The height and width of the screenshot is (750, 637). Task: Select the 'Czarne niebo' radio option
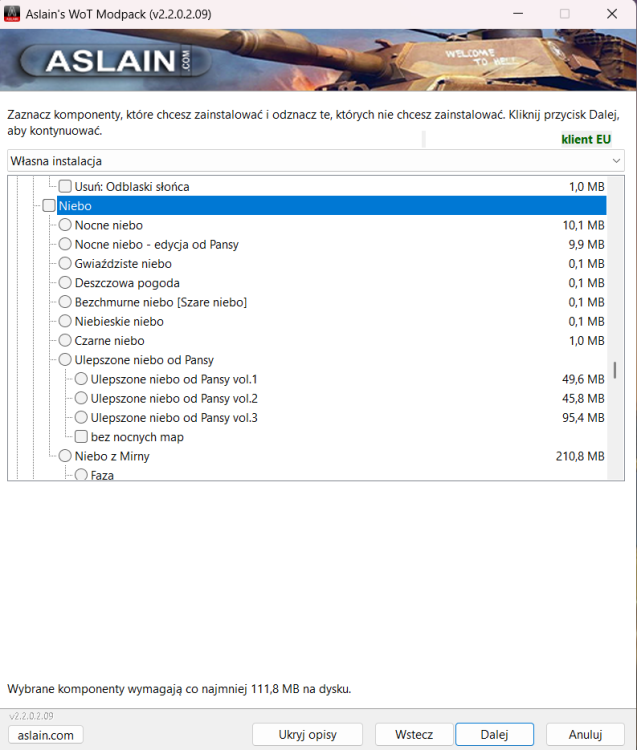tap(65, 340)
